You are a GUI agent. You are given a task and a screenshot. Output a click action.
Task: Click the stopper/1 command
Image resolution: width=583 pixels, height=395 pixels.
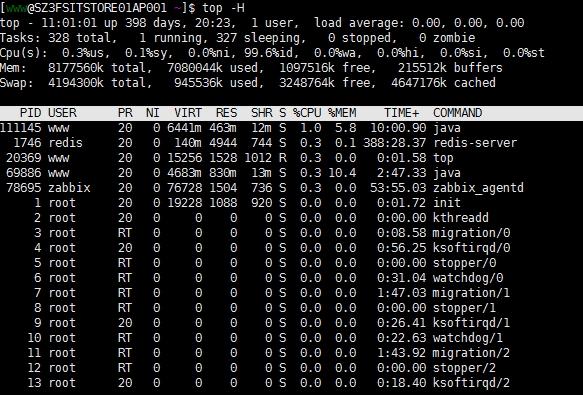(x=464, y=308)
